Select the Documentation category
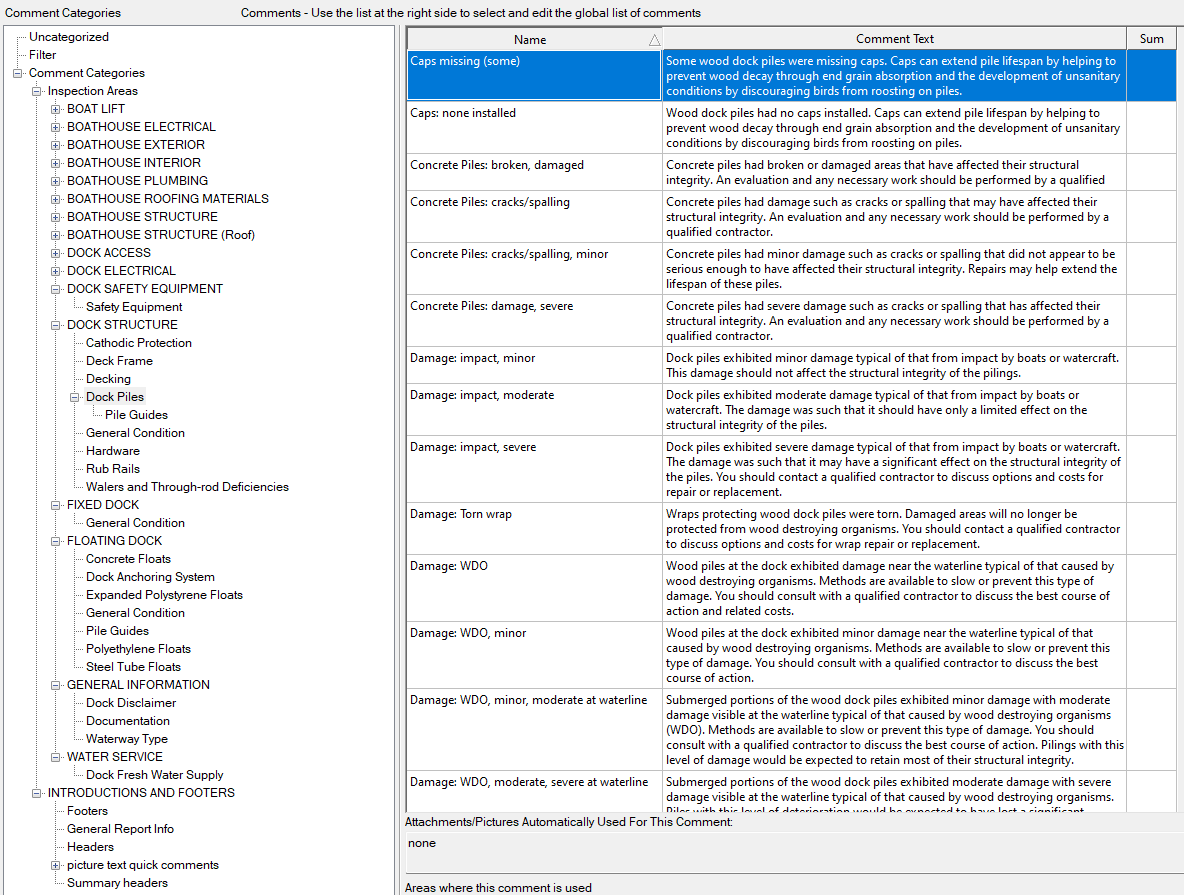 128,721
